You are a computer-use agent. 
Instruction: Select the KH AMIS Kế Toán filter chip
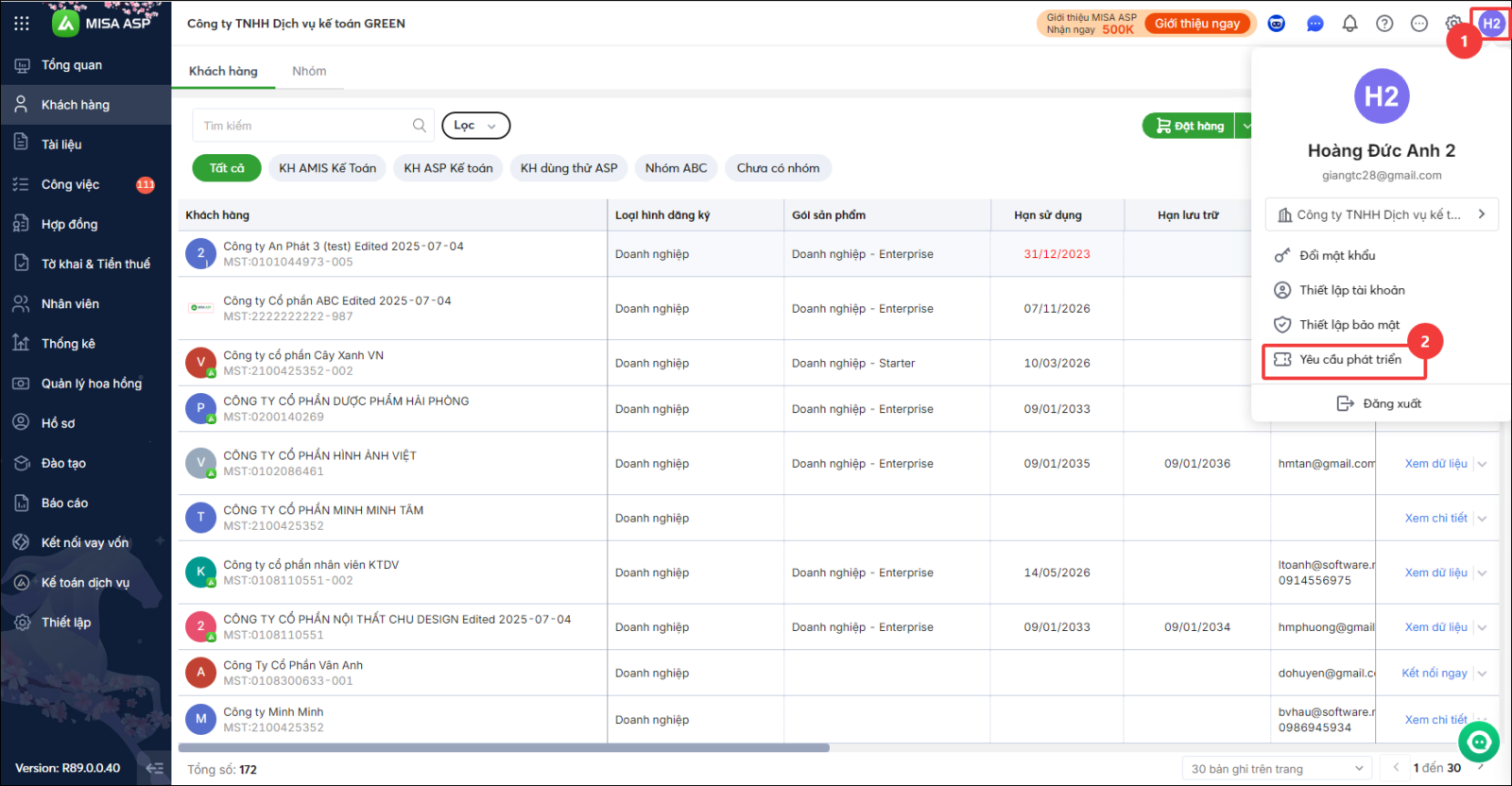coord(328,168)
